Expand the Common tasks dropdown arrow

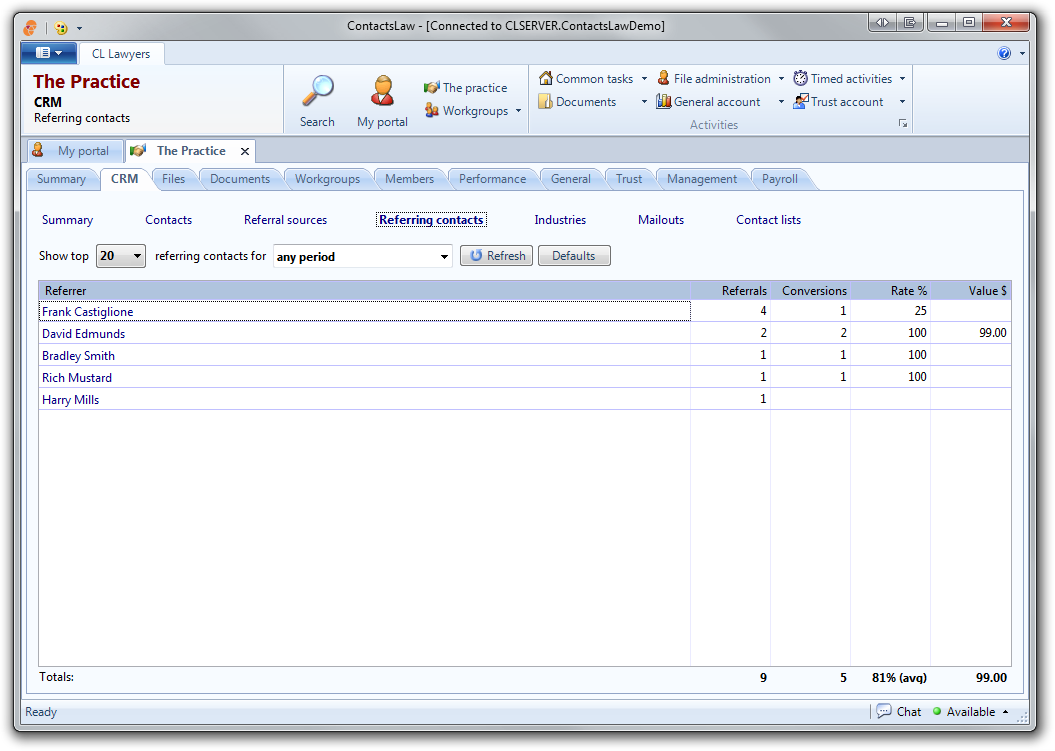tap(644, 79)
